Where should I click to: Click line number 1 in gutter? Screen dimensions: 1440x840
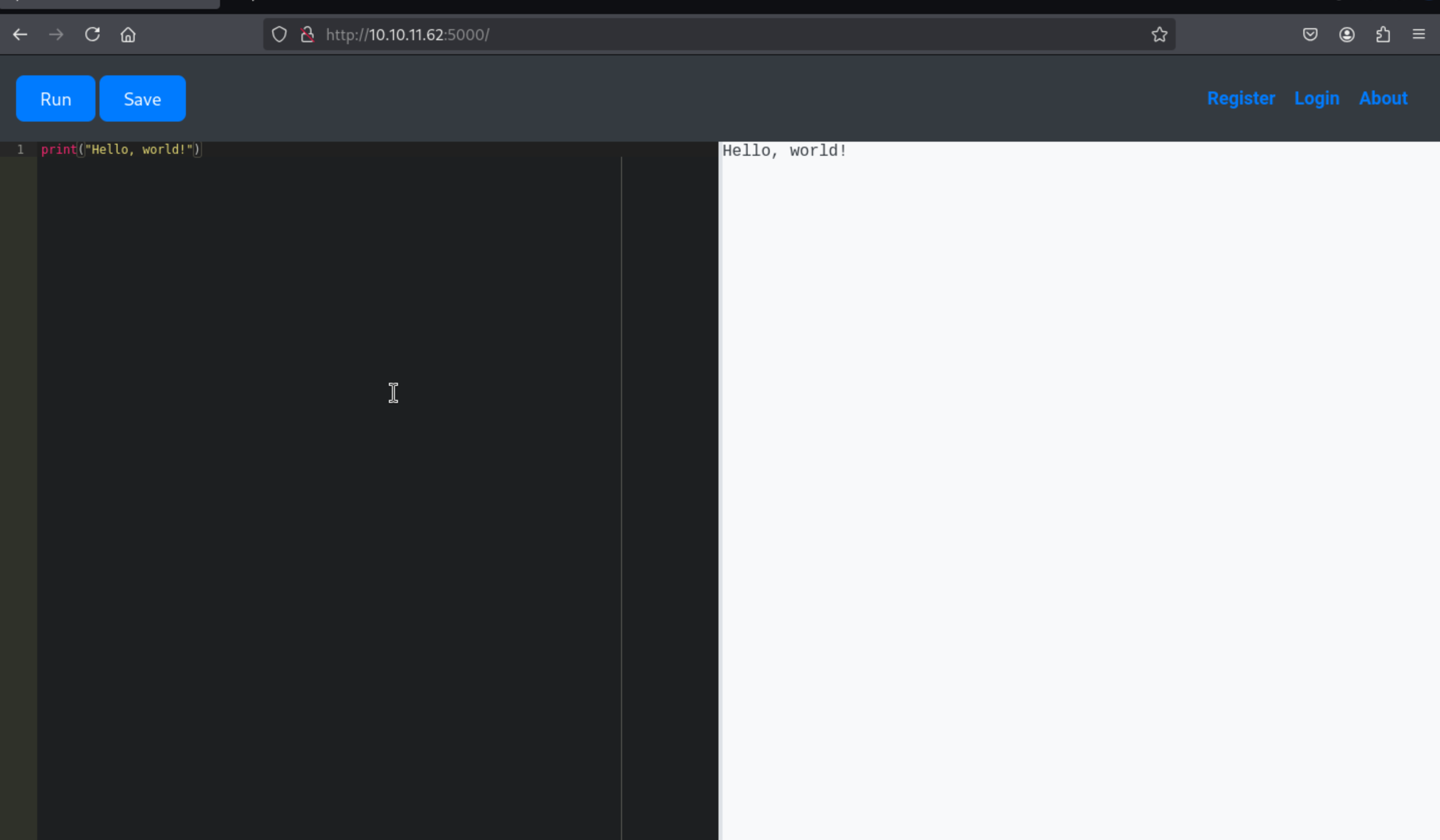point(21,150)
